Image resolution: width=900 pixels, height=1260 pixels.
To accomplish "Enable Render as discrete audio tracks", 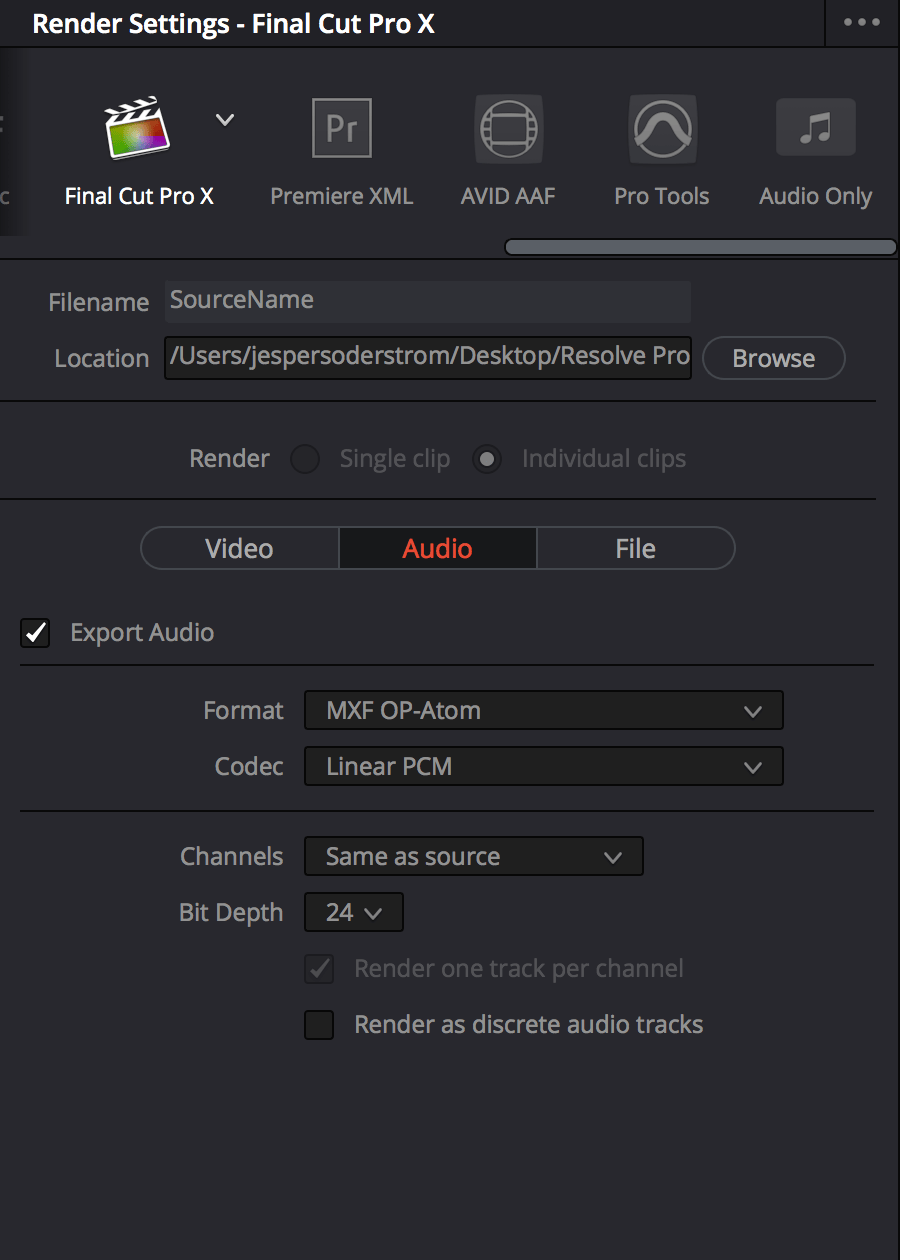I will (x=319, y=1025).
